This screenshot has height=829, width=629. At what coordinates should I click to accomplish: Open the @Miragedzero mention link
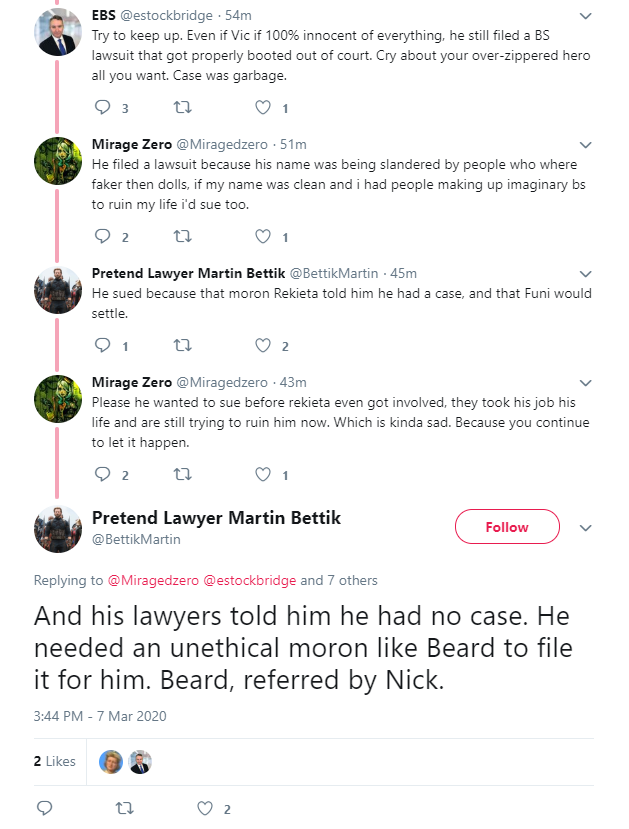pyautogui.click(x=153, y=580)
